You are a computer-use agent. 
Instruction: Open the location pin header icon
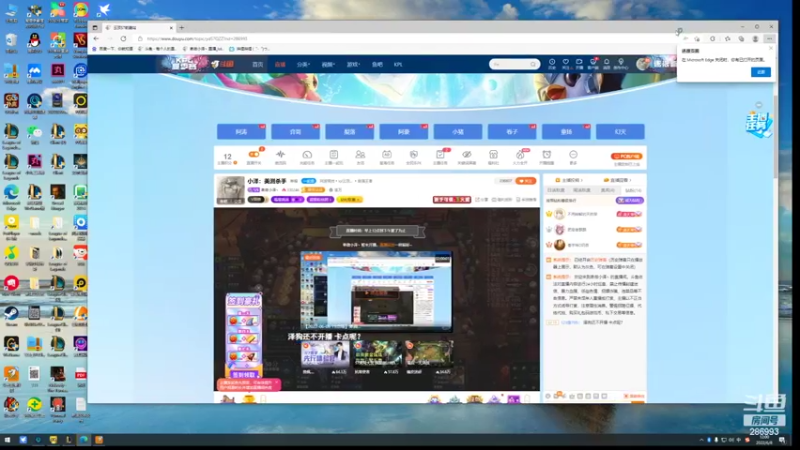(621, 64)
